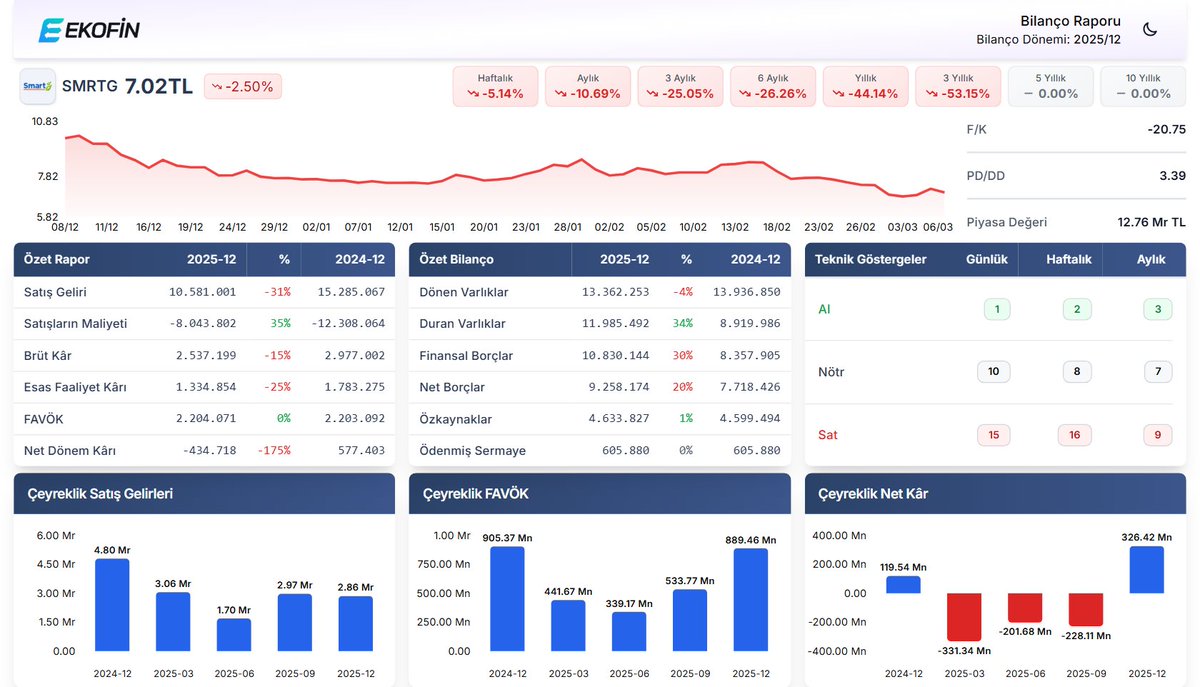Image resolution: width=1200 pixels, height=687 pixels.
Task: Click the F/K value -20.75
Action: (1167, 129)
